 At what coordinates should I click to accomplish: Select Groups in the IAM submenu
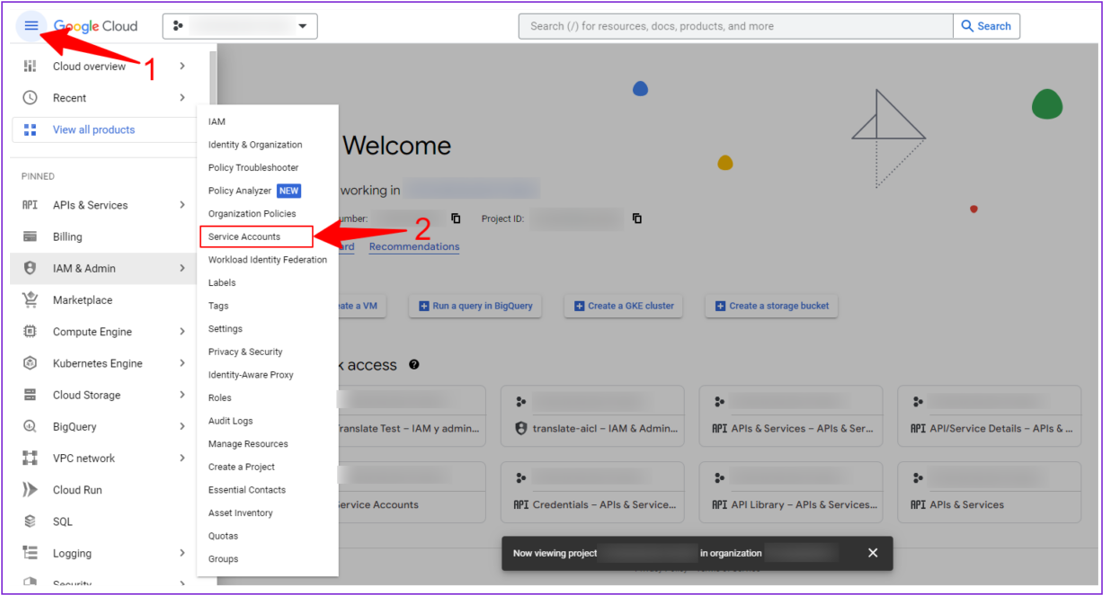pos(223,558)
